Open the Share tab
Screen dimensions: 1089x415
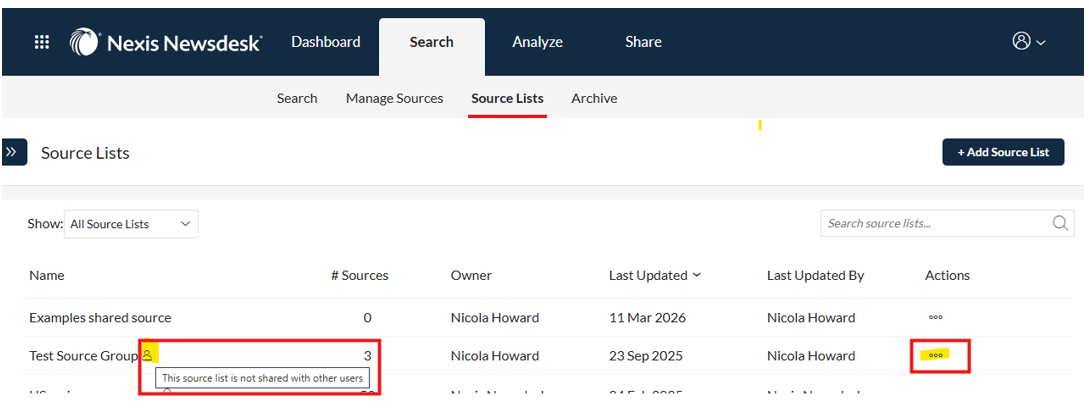pyautogui.click(x=643, y=42)
